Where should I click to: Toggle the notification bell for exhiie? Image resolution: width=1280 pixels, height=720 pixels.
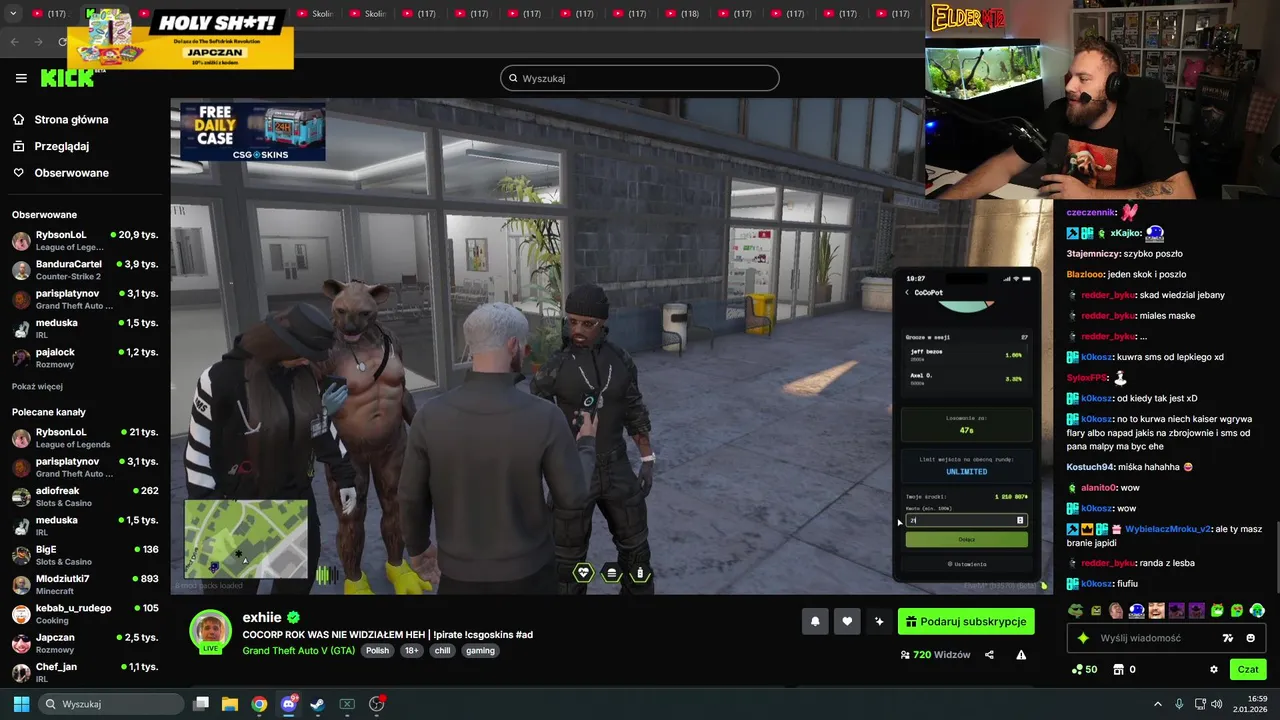coord(815,622)
